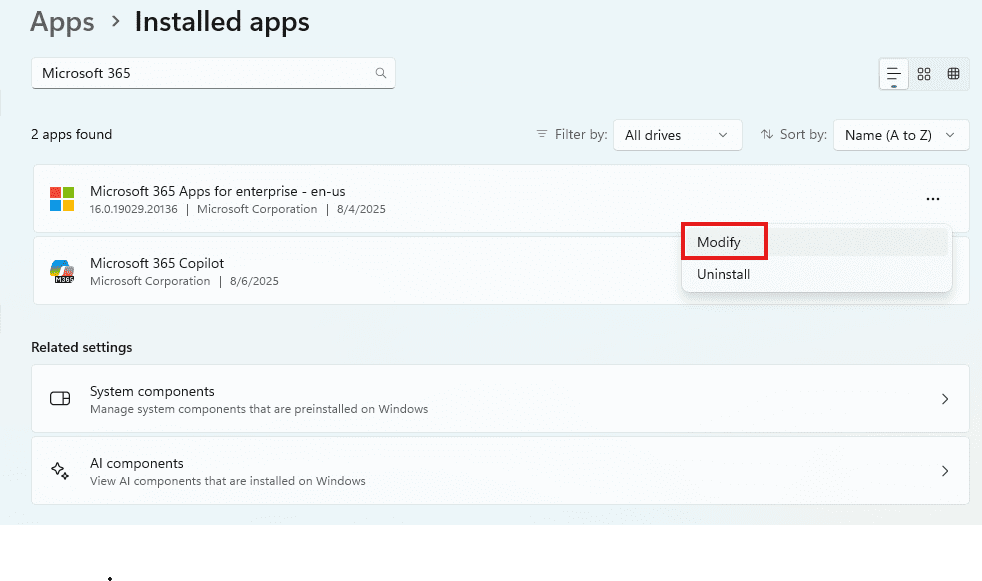Select Microsoft 365 Apps for enterprise entry name
The image size is (982, 581).
pyautogui.click(x=217, y=191)
